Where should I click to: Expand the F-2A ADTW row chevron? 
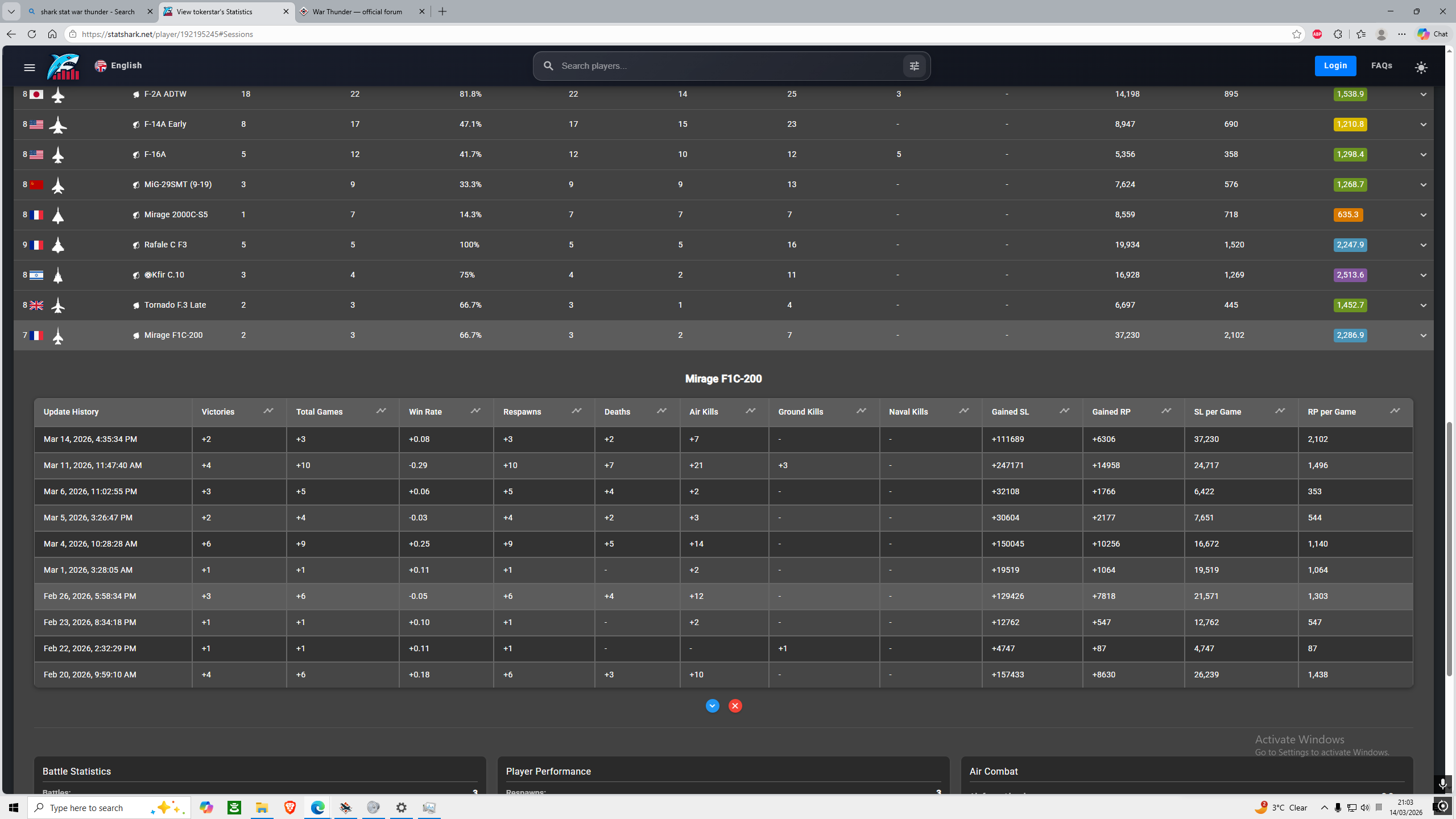pyautogui.click(x=1423, y=94)
